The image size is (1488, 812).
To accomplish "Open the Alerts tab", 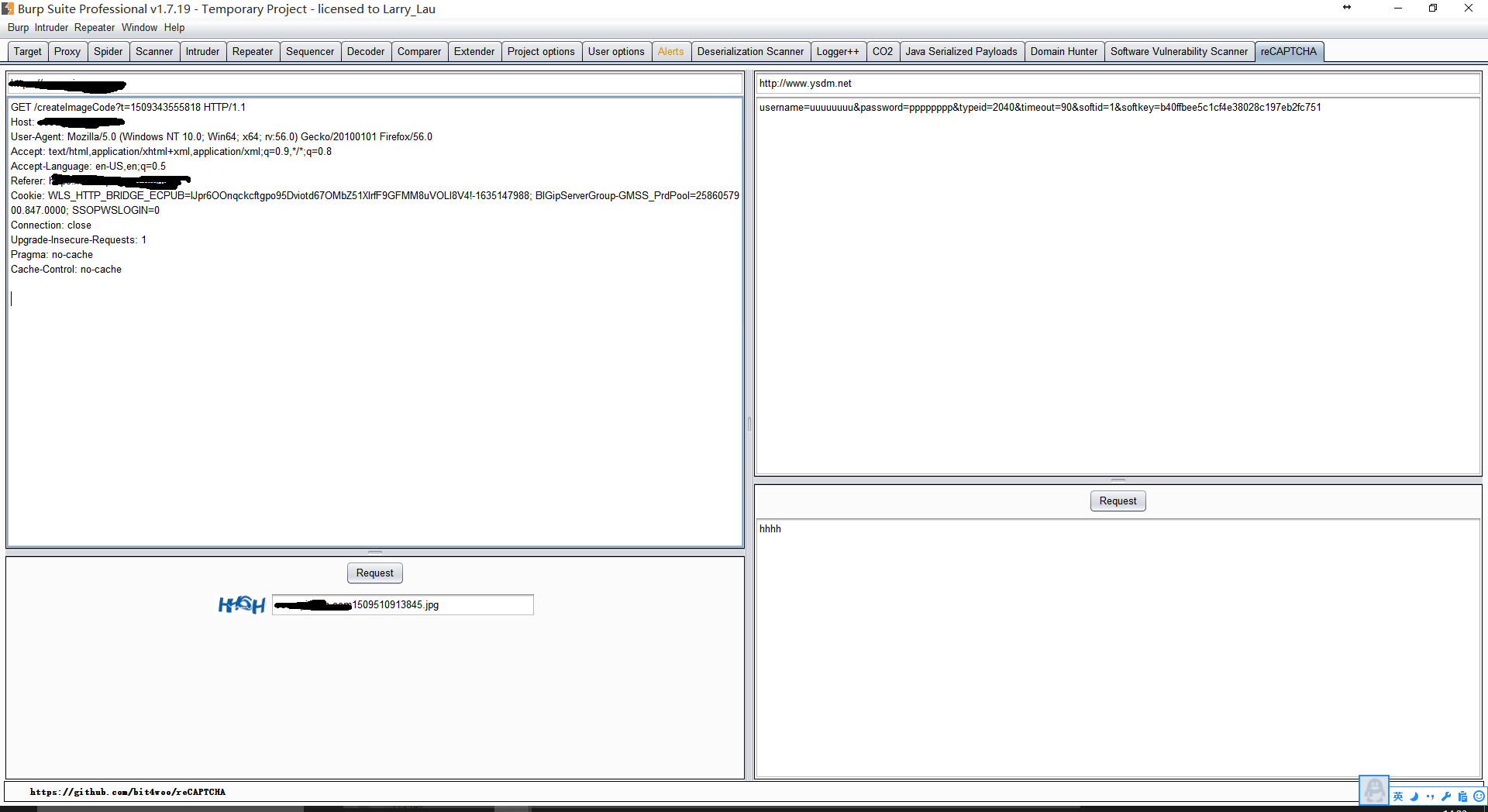I will (671, 52).
